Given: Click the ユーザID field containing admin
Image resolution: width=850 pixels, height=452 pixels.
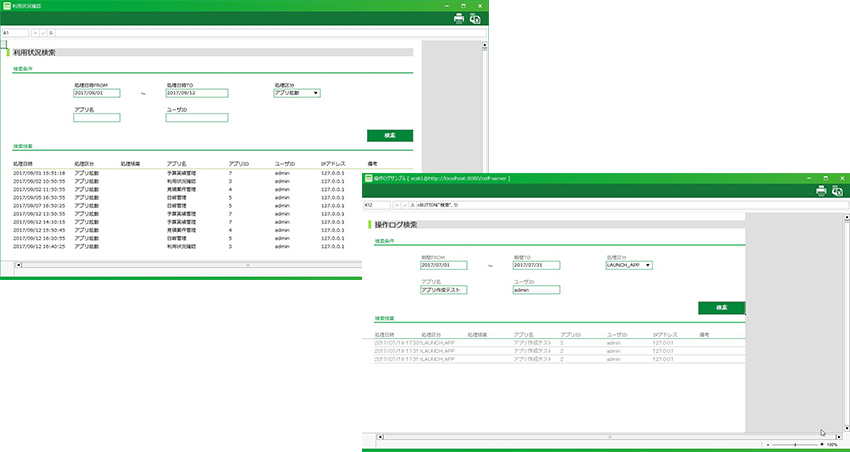Looking at the screenshot, I should [x=536, y=290].
